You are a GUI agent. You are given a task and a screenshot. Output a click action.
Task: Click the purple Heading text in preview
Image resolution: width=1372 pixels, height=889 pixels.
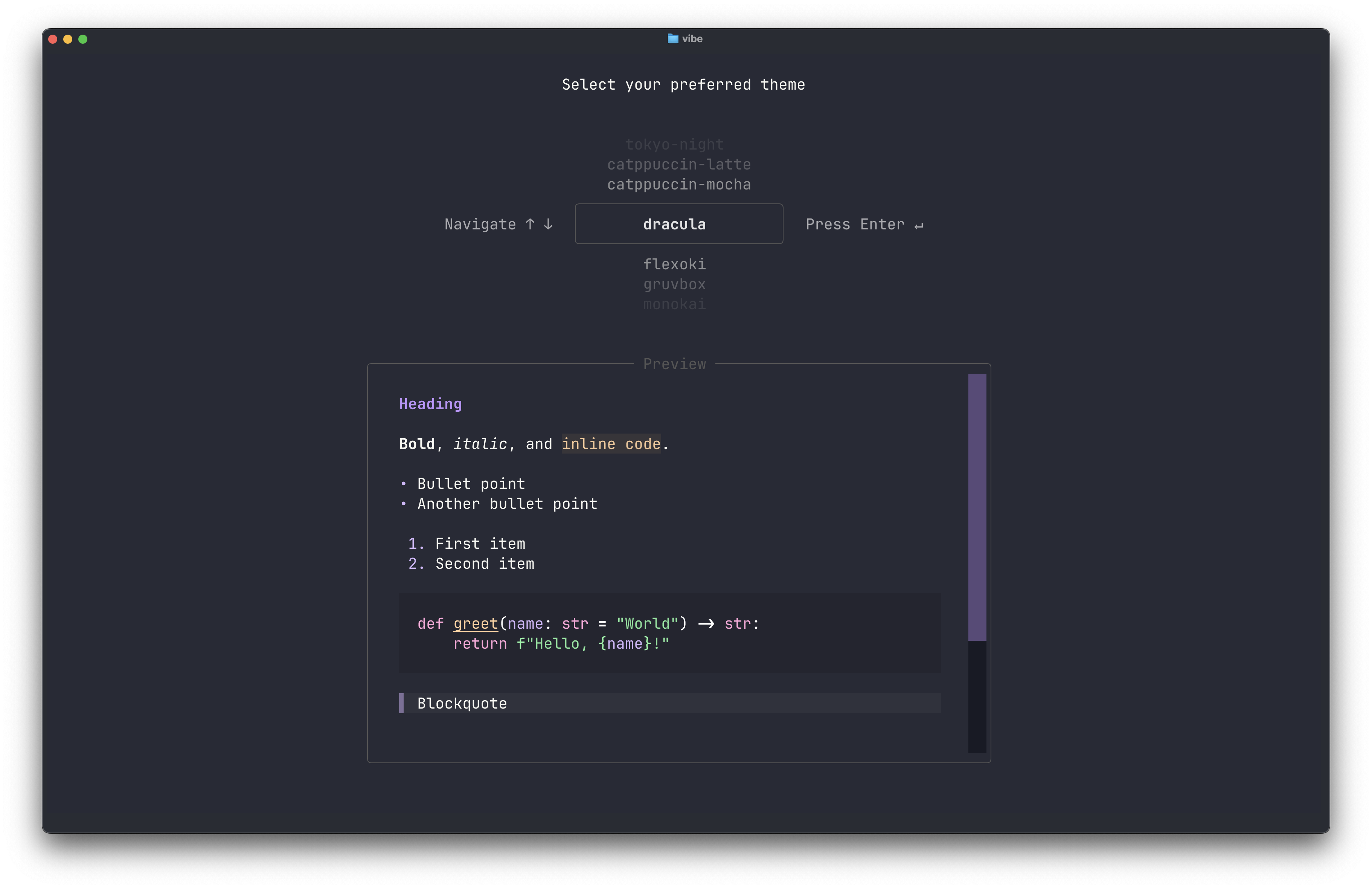(x=430, y=404)
